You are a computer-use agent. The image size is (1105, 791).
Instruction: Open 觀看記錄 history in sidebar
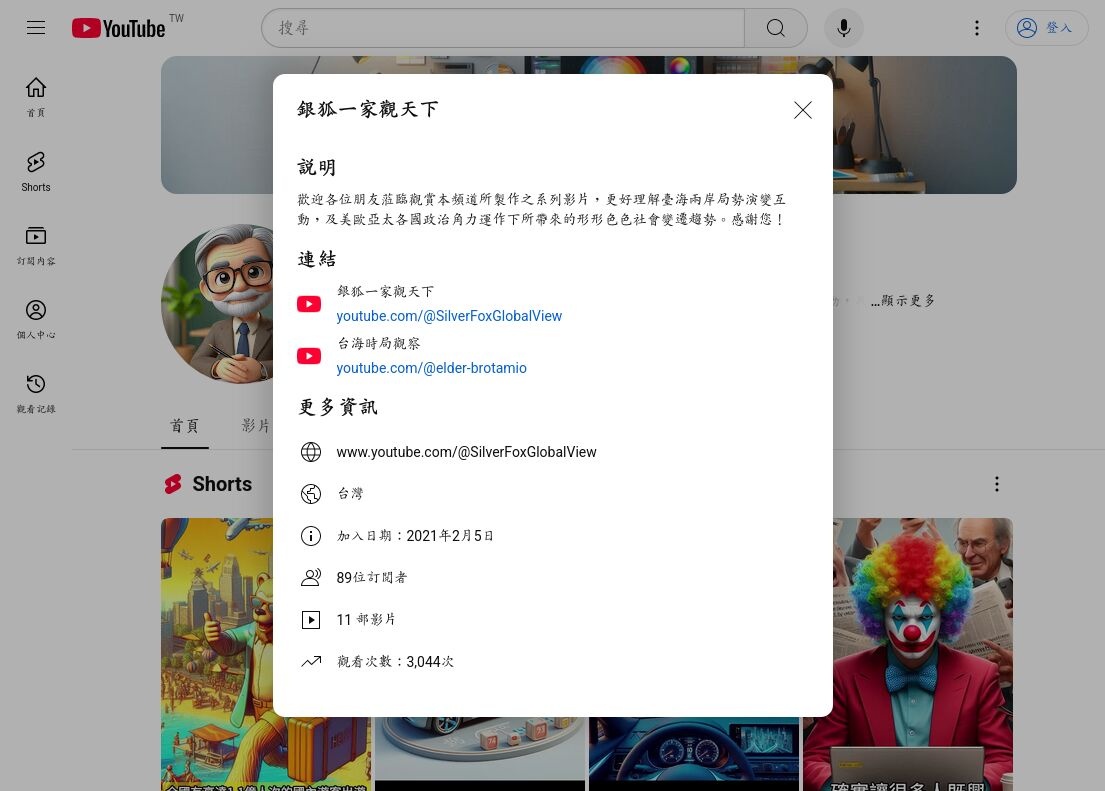point(36,393)
